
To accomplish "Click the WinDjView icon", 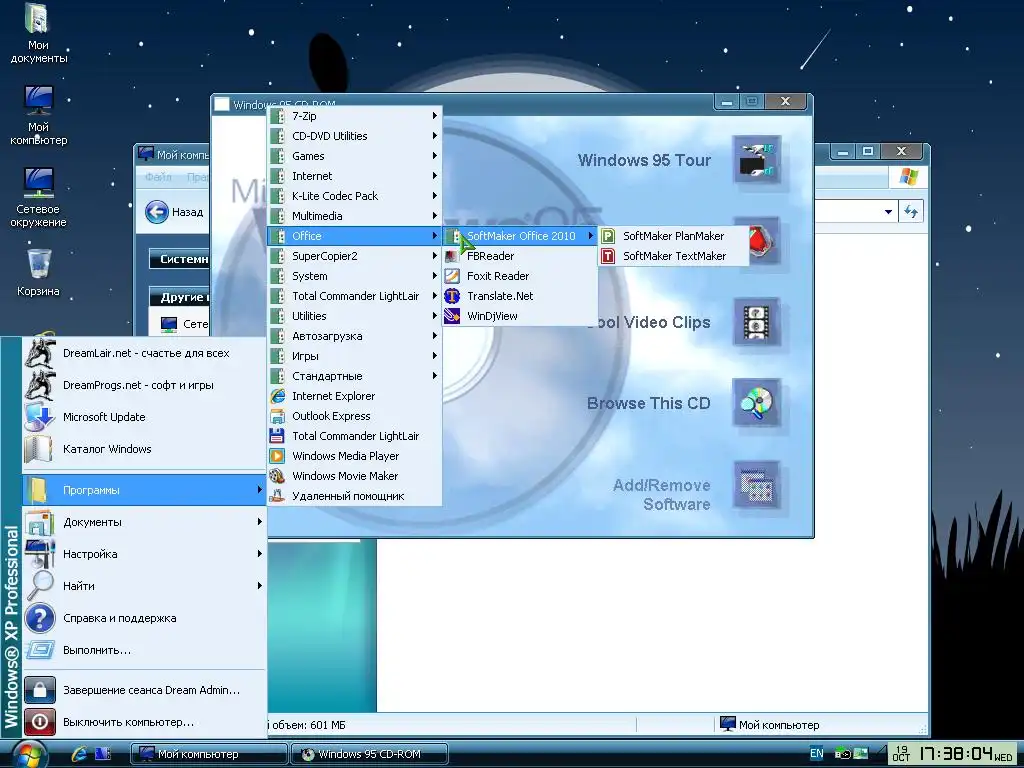I will tap(452, 316).
